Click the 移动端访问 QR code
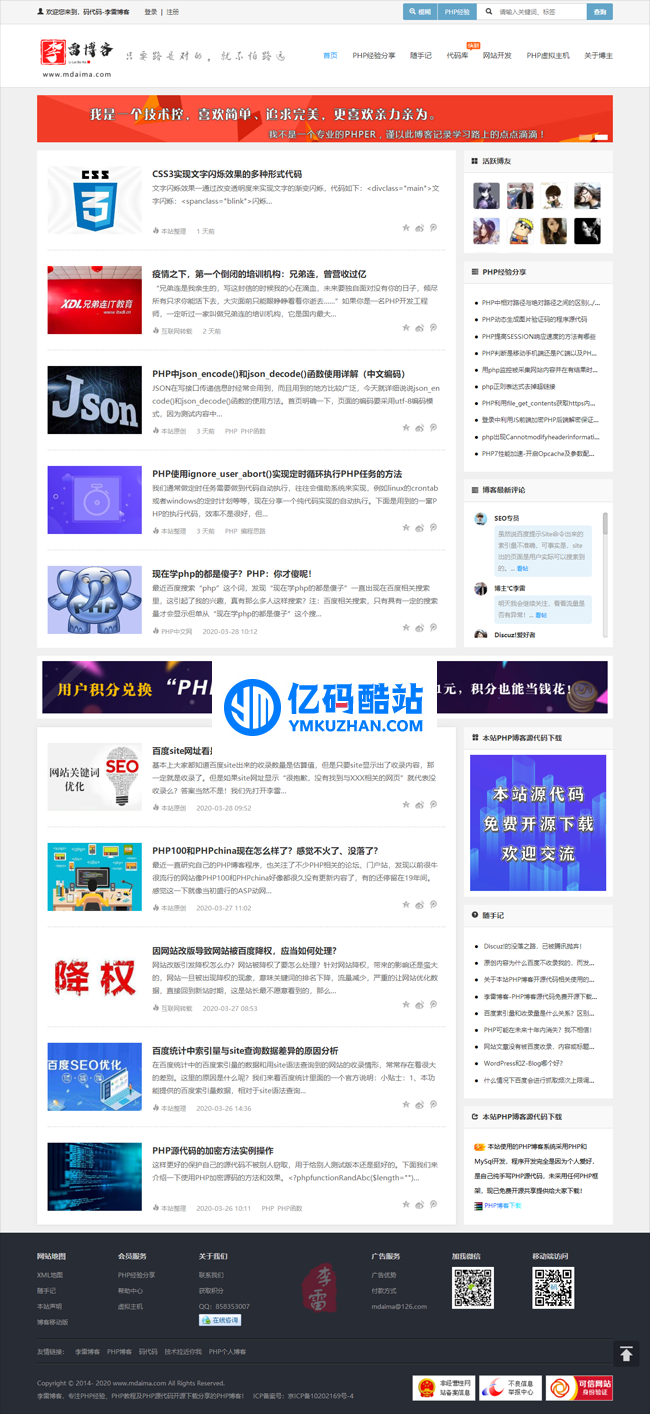650x1414 pixels. click(x=553, y=1288)
